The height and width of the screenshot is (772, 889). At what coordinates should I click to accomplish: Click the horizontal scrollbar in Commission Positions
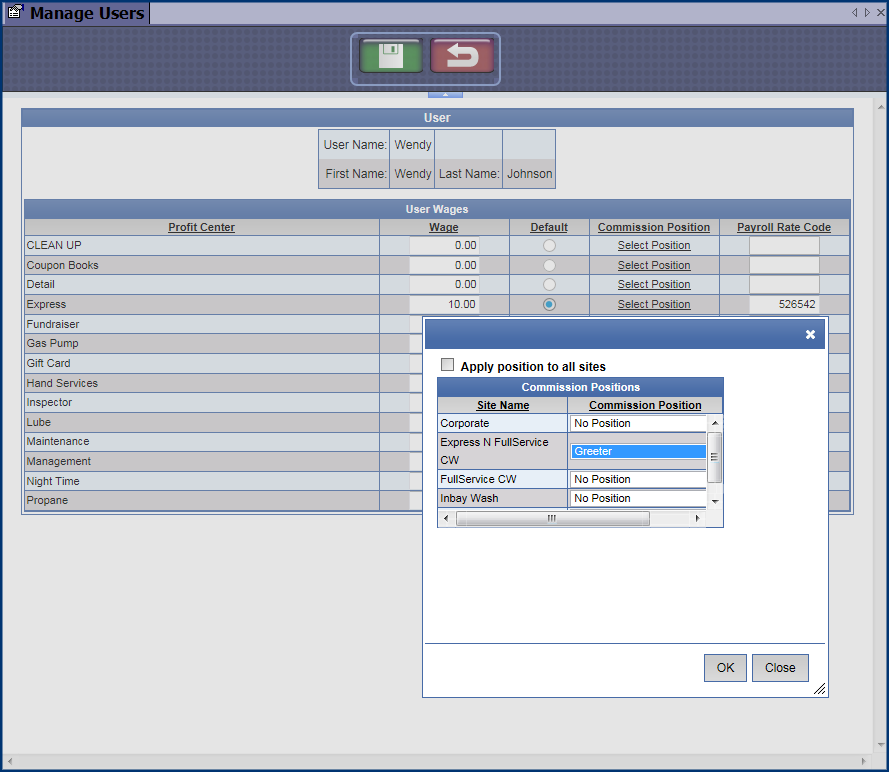(x=552, y=519)
